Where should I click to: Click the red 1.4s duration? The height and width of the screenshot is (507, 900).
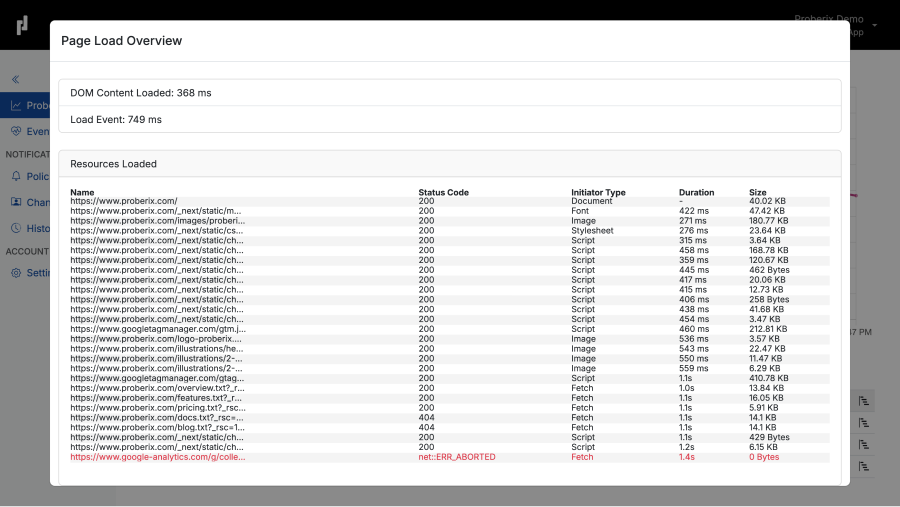(x=687, y=457)
